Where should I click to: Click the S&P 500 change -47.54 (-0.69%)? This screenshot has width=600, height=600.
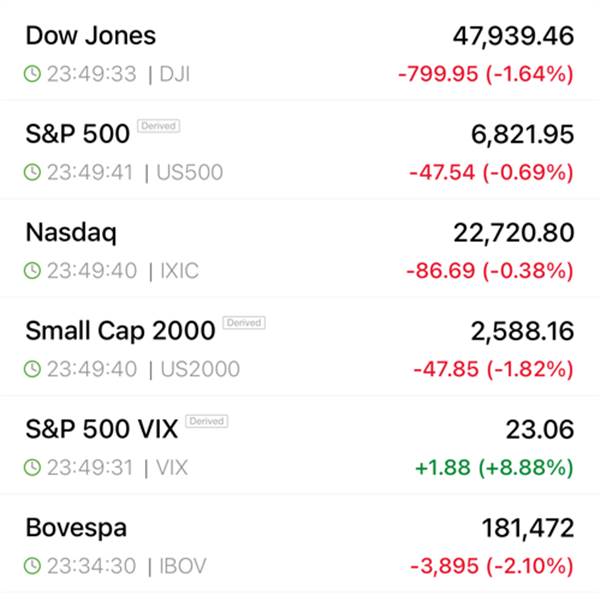tap(490, 173)
